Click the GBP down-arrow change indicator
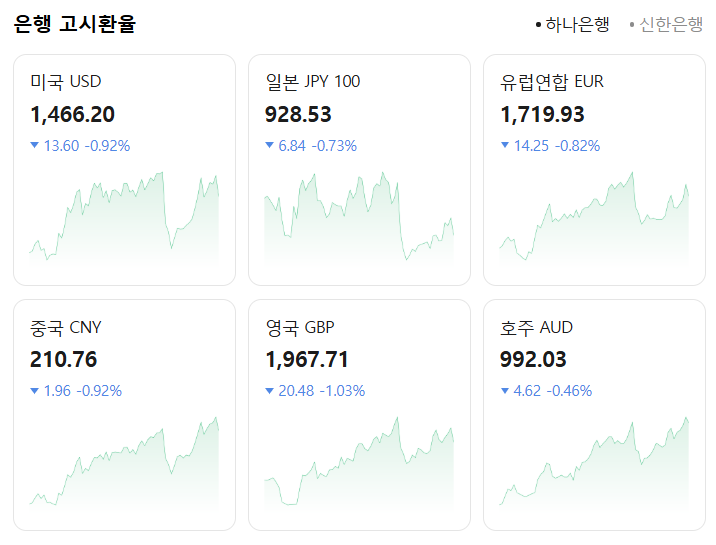Image resolution: width=716 pixels, height=545 pixels. coord(269,391)
